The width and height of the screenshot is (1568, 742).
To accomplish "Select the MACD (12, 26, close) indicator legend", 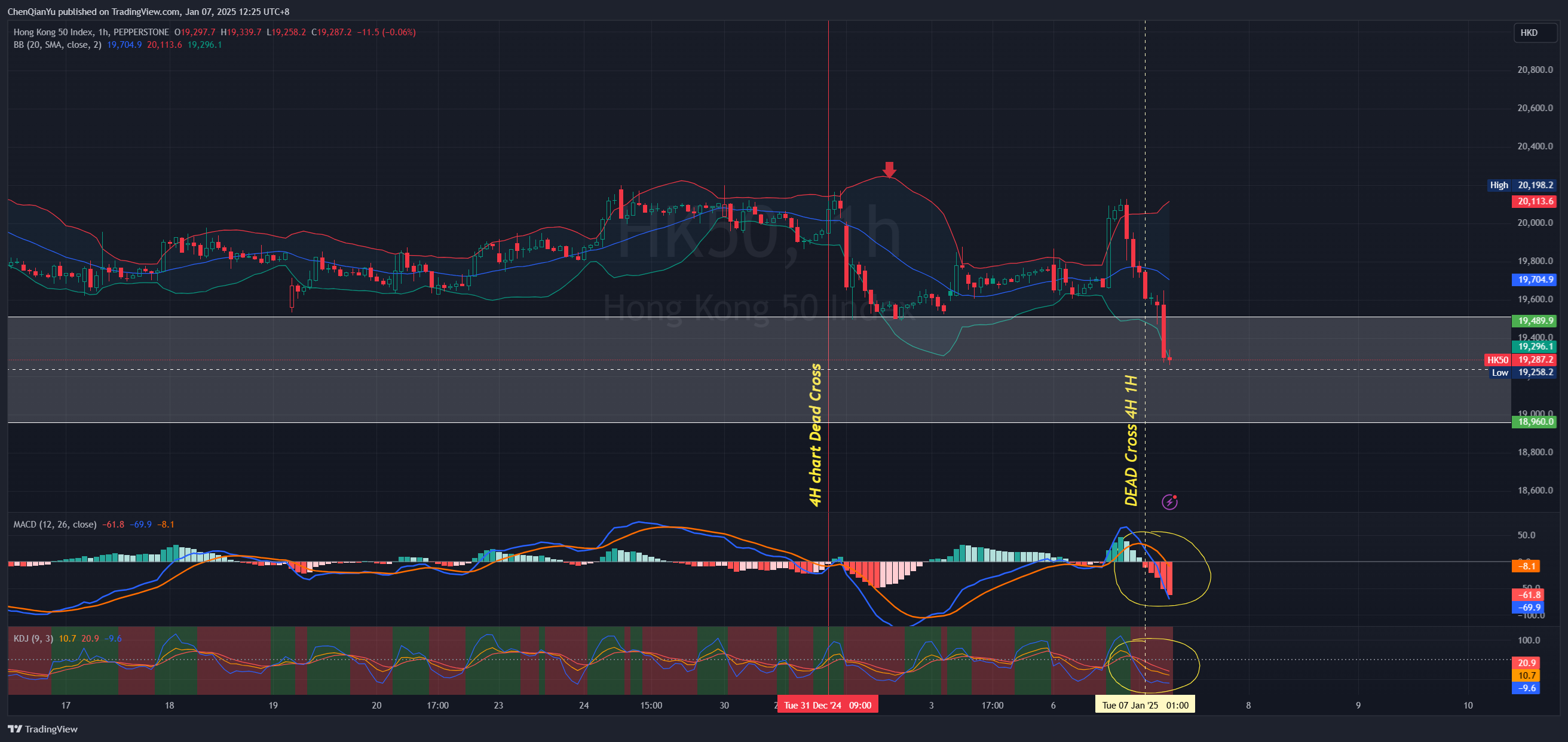I will [x=55, y=524].
